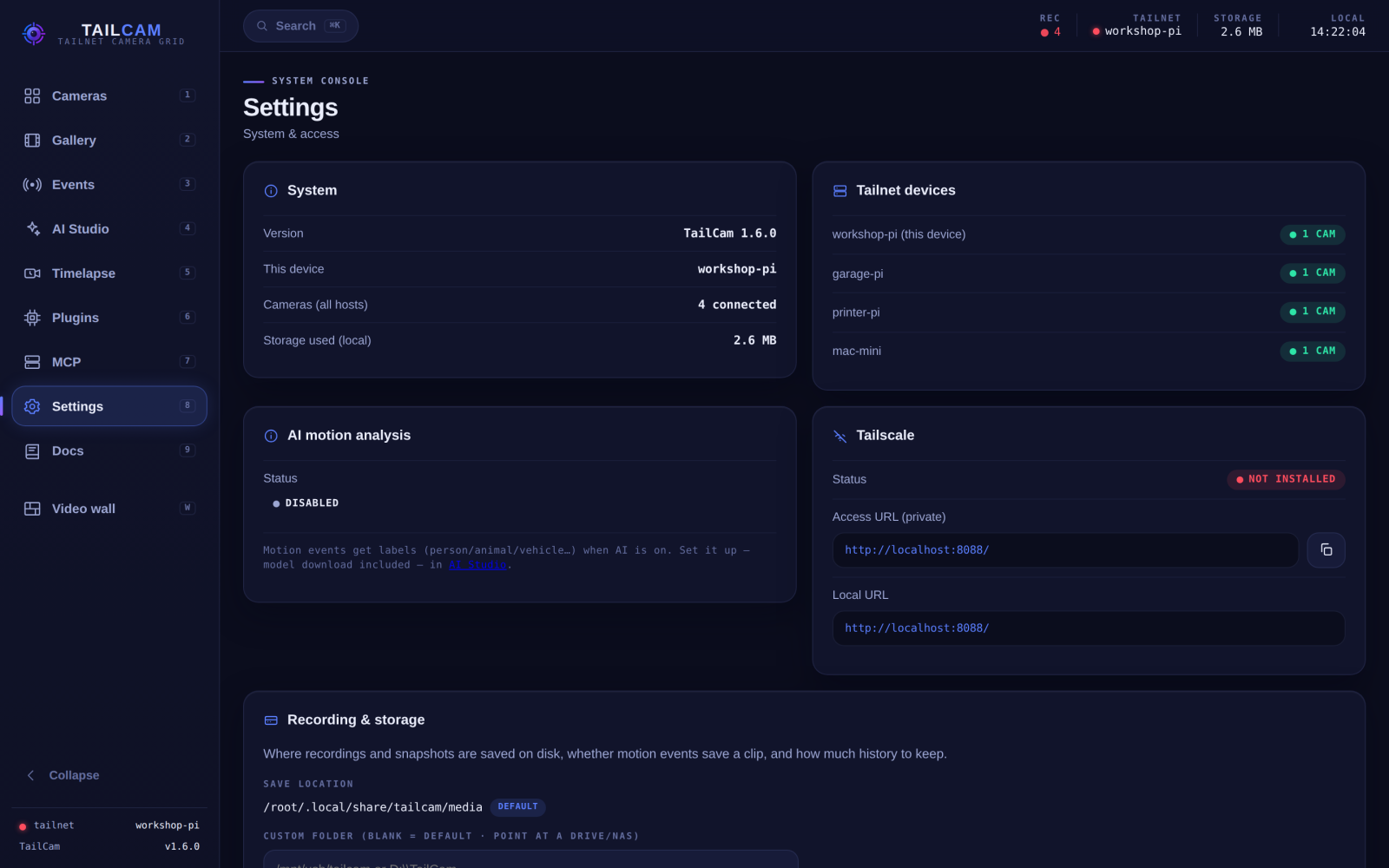Click the '4 connected' cameras value
The height and width of the screenshot is (868, 1389).
click(737, 305)
